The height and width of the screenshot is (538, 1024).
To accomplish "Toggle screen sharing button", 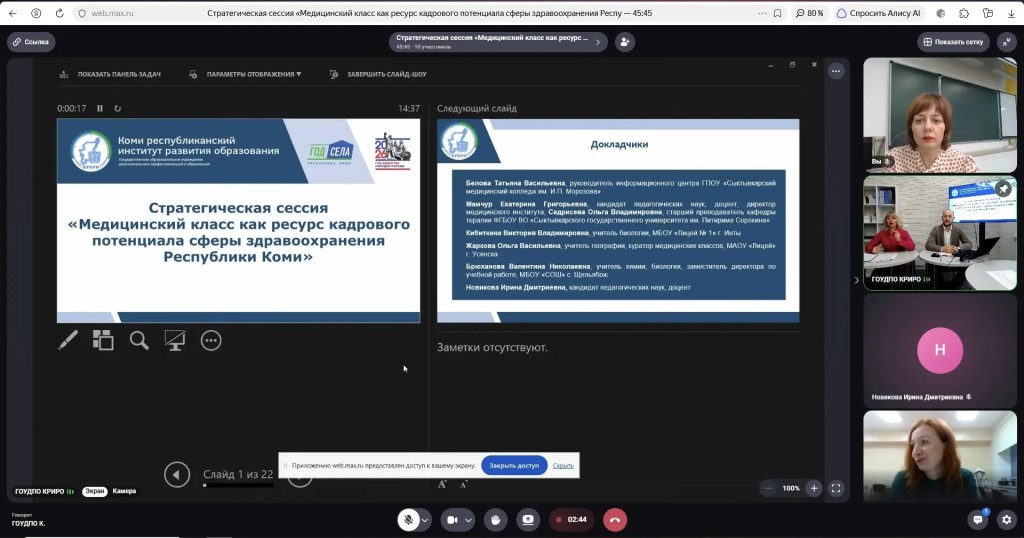I will point(528,520).
